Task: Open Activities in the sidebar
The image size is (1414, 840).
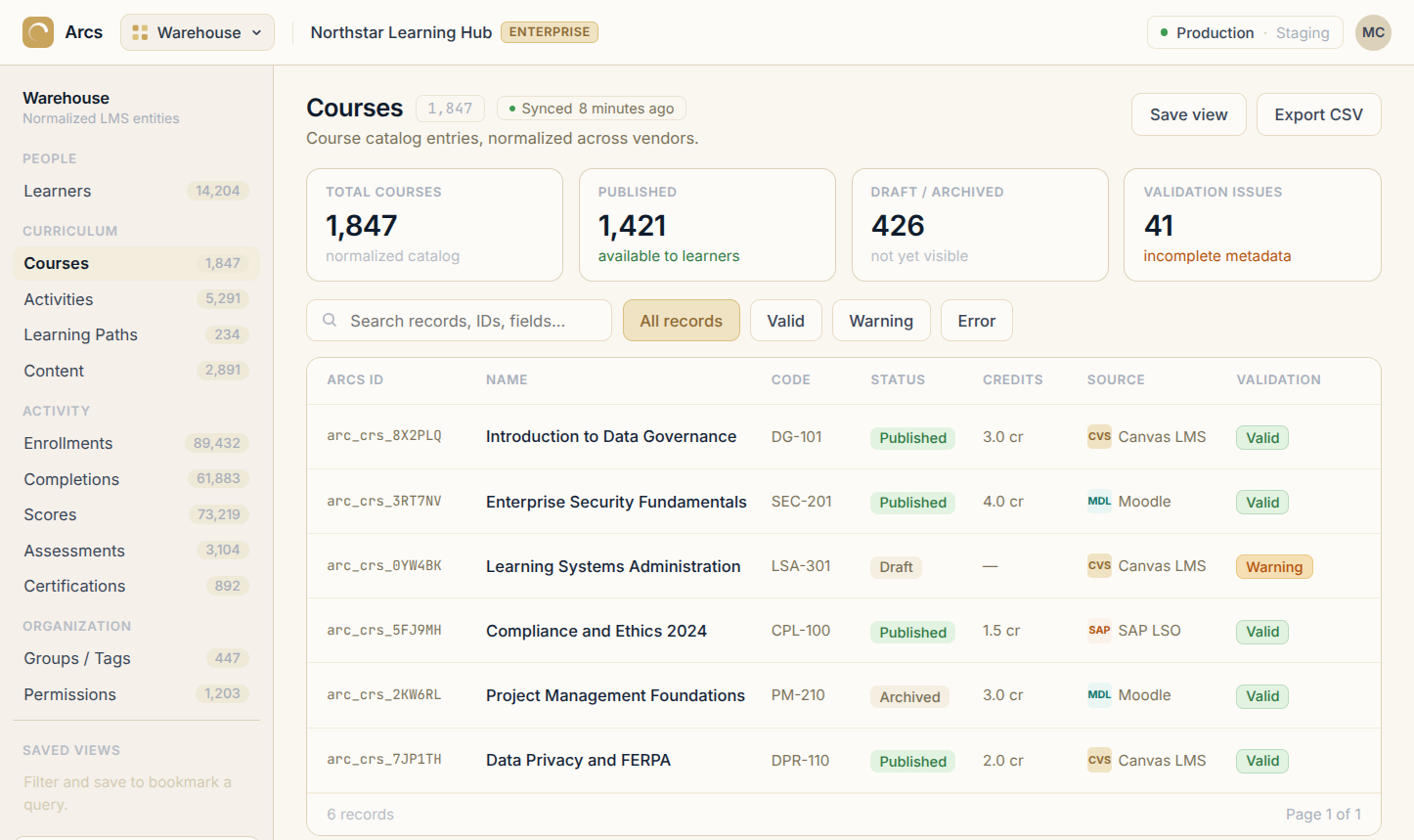Action: [x=136, y=299]
